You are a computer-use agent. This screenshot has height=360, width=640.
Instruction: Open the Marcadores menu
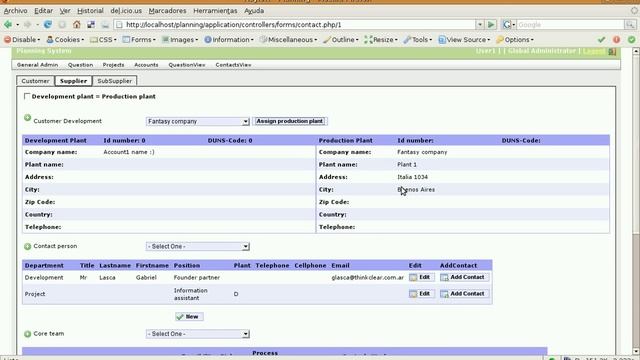[x=167, y=11]
